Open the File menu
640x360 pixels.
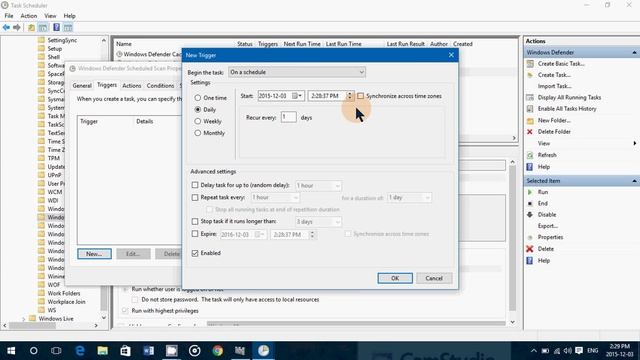9,16
